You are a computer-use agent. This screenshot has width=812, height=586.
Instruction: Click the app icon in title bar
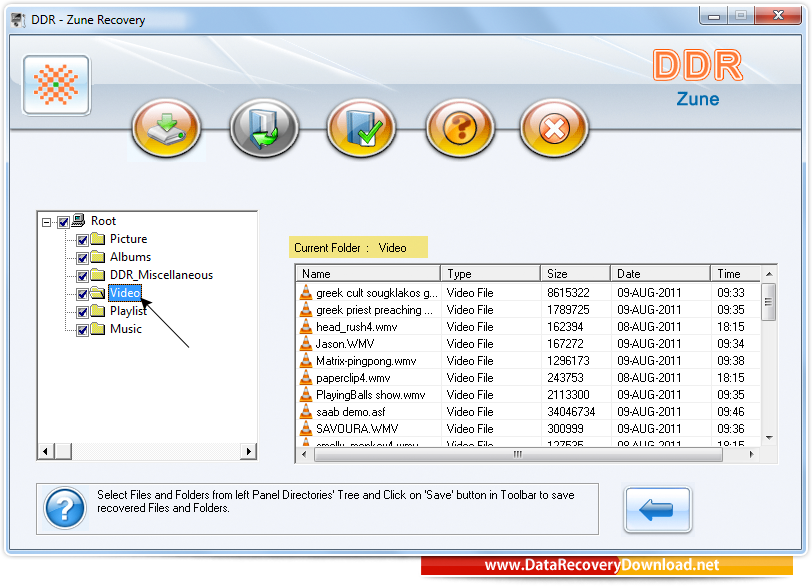point(18,20)
